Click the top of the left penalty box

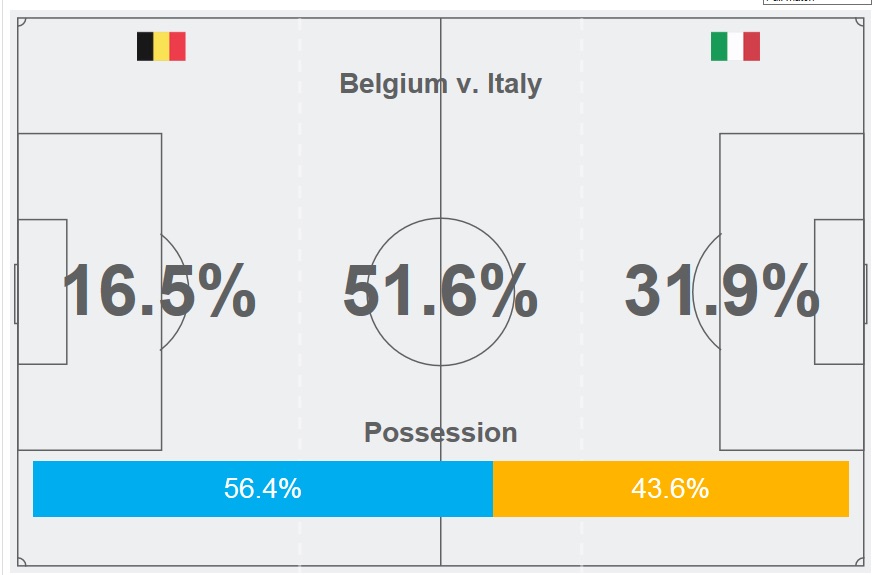point(90,134)
